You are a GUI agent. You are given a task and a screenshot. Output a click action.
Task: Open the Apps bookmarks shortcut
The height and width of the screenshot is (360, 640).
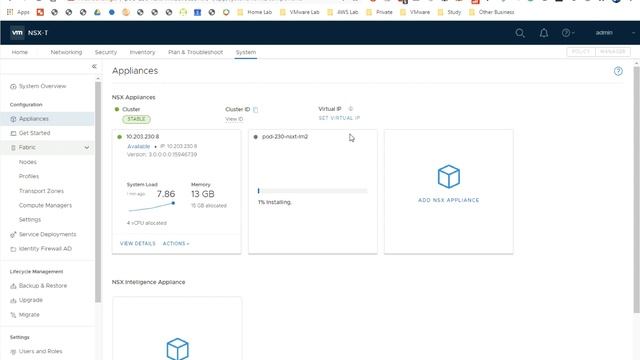pos(19,12)
